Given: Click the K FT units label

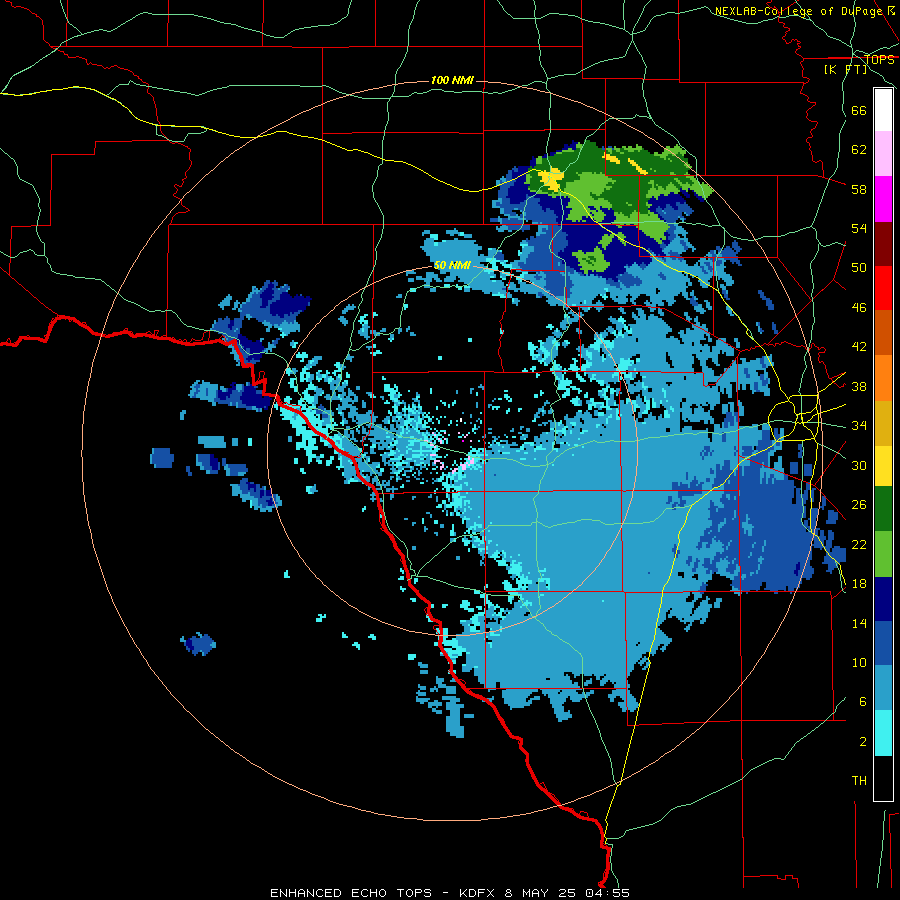Looking at the screenshot, I should coord(845,69).
